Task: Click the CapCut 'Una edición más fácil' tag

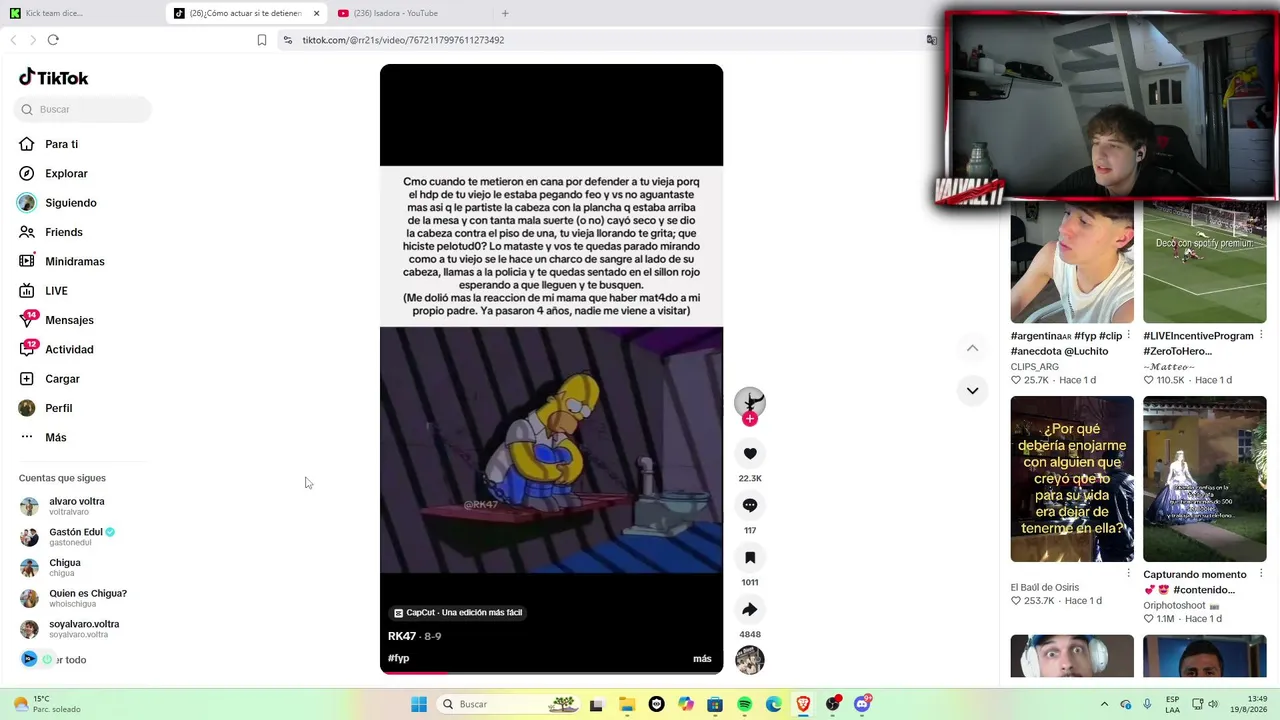Action: (x=458, y=612)
